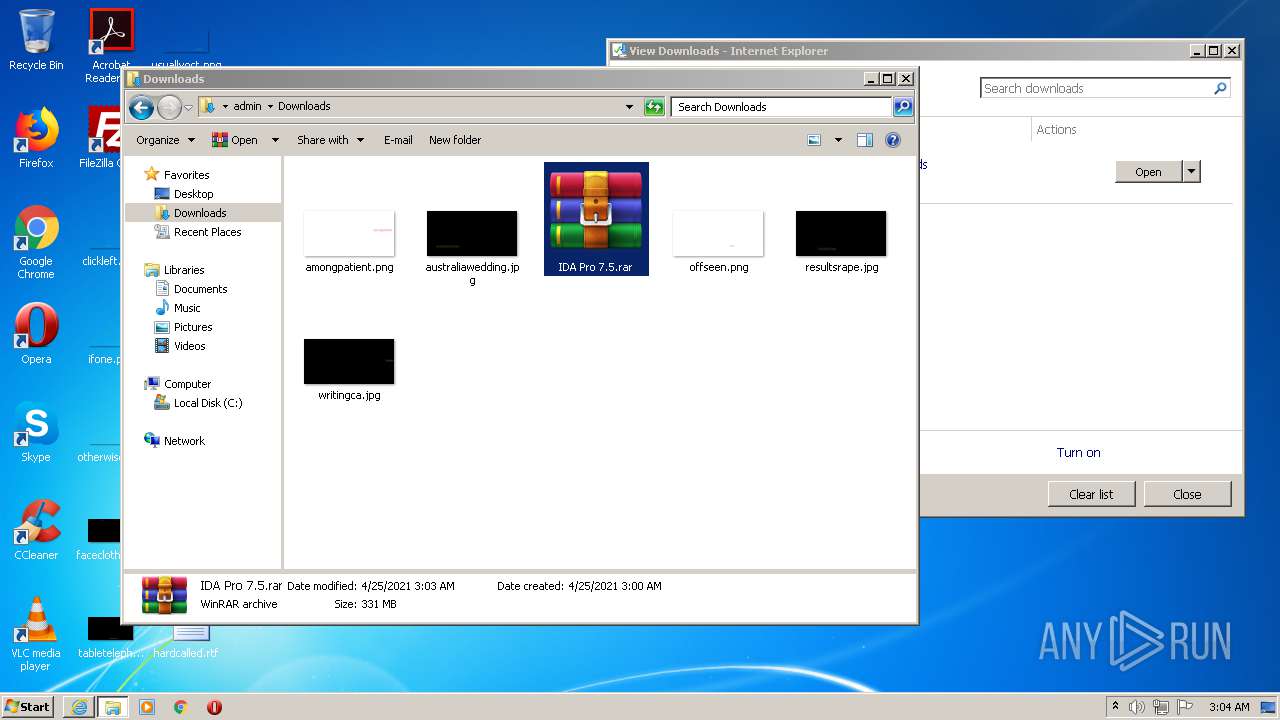Image resolution: width=1280 pixels, height=720 pixels.
Task: Click the Actions column header
Action: tap(1056, 130)
